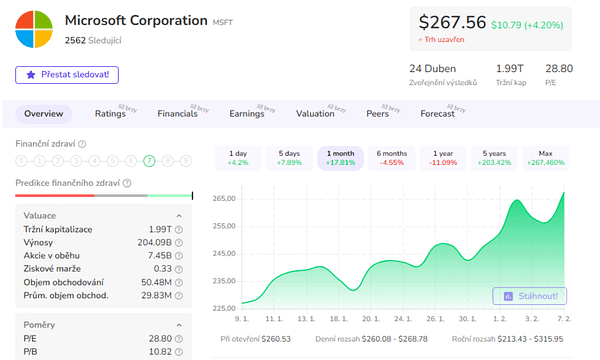Screen dimensions: 600x360
Task: Switch to the Forecast tab
Action: point(437,114)
